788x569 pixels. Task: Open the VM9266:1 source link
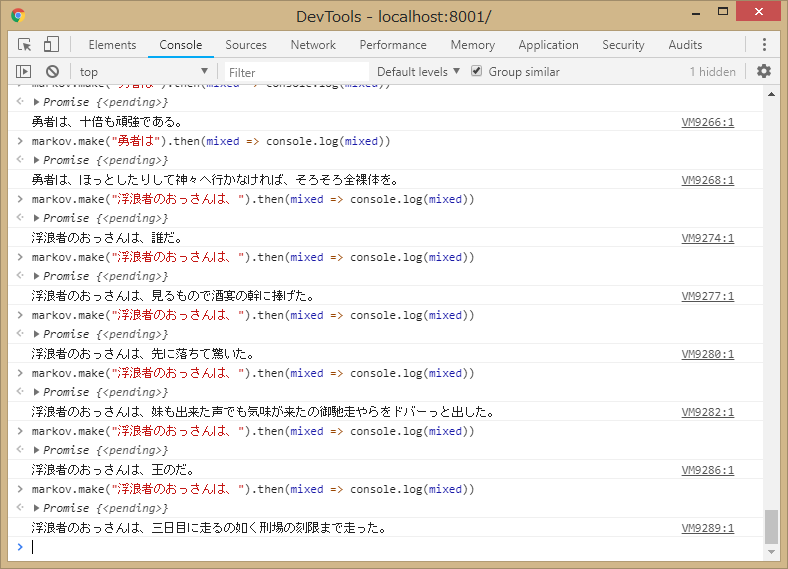[x=707, y=122]
